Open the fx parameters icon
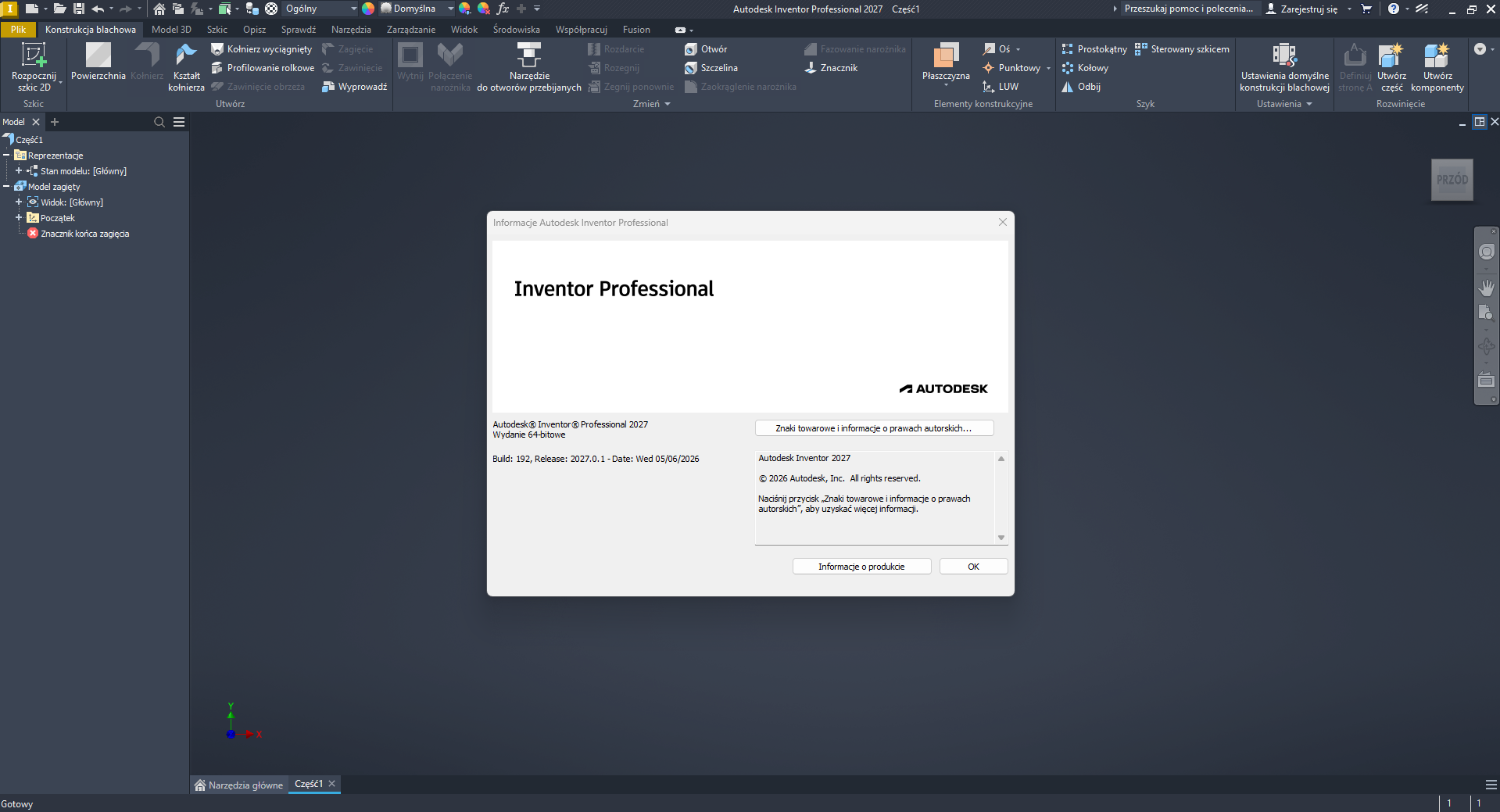Viewport: 1500px width, 812px height. click(x=503, y=9)
